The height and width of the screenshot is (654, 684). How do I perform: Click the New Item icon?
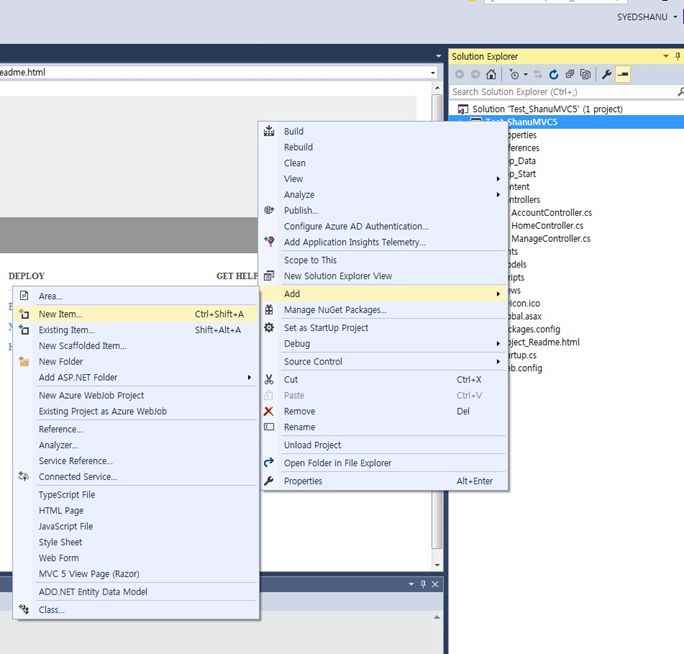(x=24, y=314)
